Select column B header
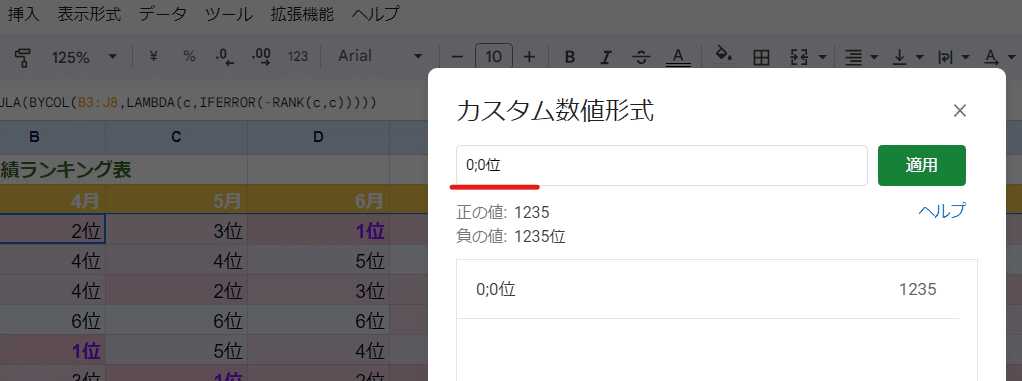Viewport: 1022px width, 381px height. coord(53,137)
